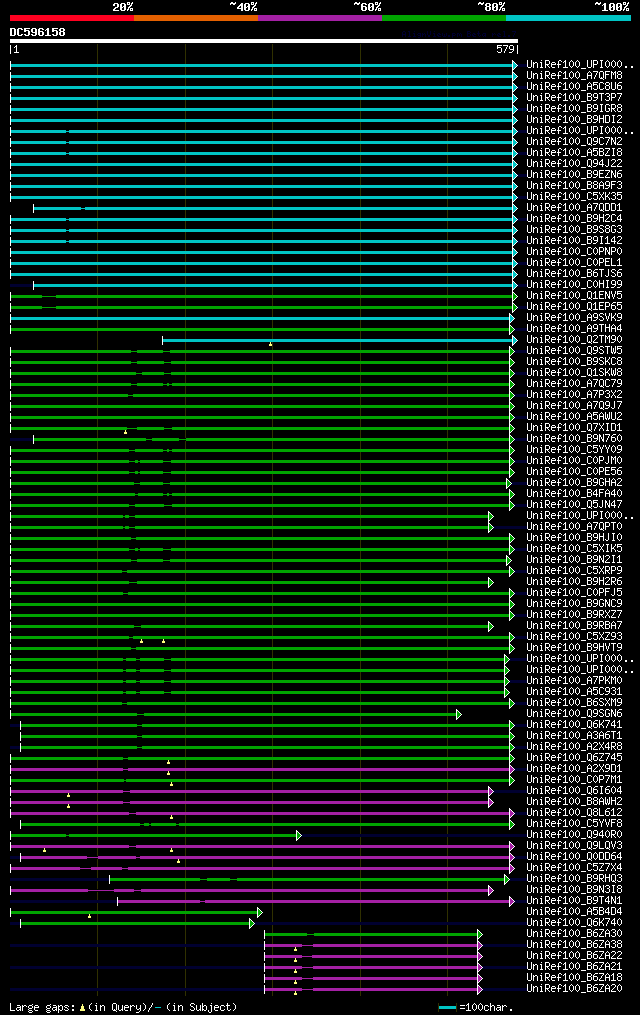Select the UniRef100_A9SVK9 label
The image size is (640, 1015).
tap(574, 317)
